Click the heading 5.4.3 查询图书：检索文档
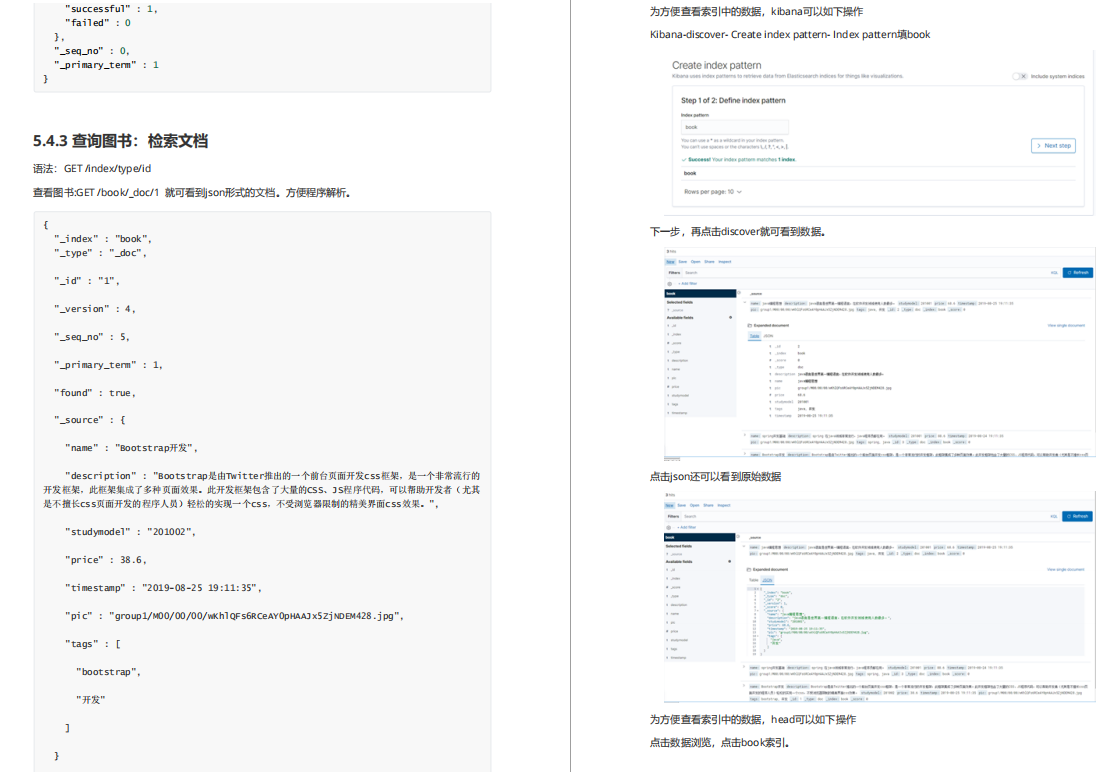The height and width of the screenshot is (772, 1118). [x=120, y=141]
